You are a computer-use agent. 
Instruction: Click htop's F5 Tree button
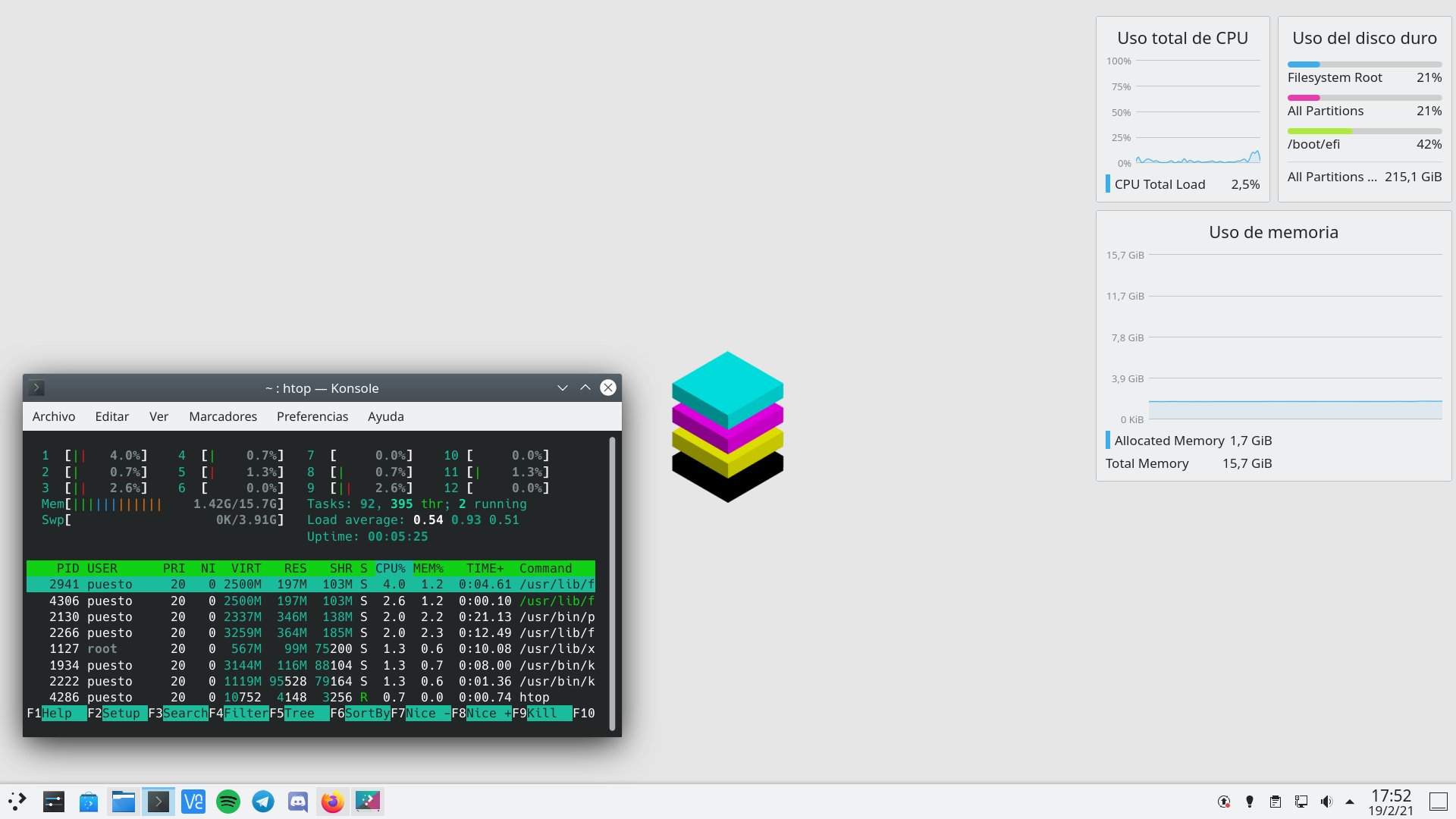tap(300, 714)
